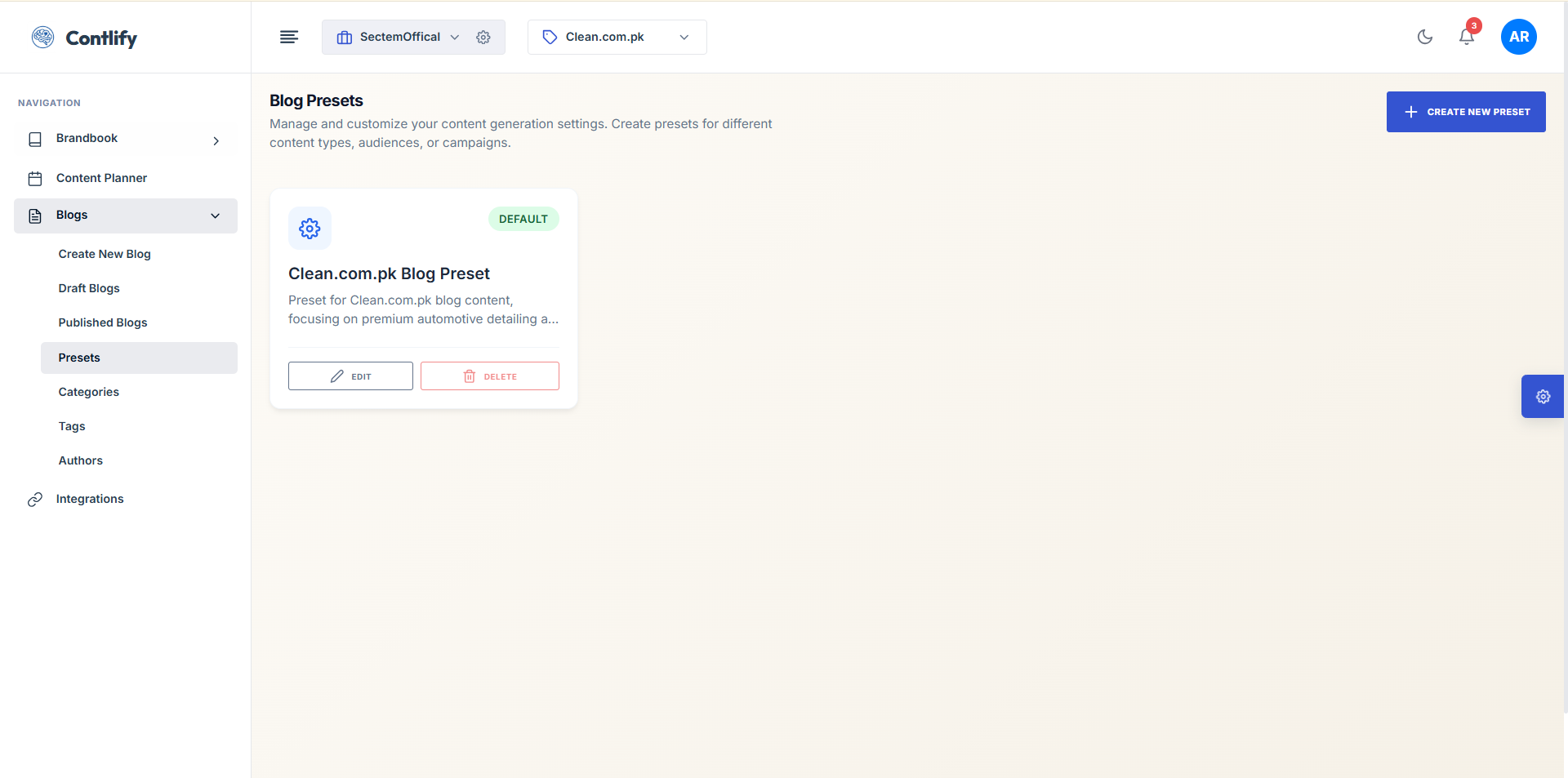Click the Contlify logo
The height and width of the screenshot is (778, 1568).
pyautogui.click(x=84, y=38)
